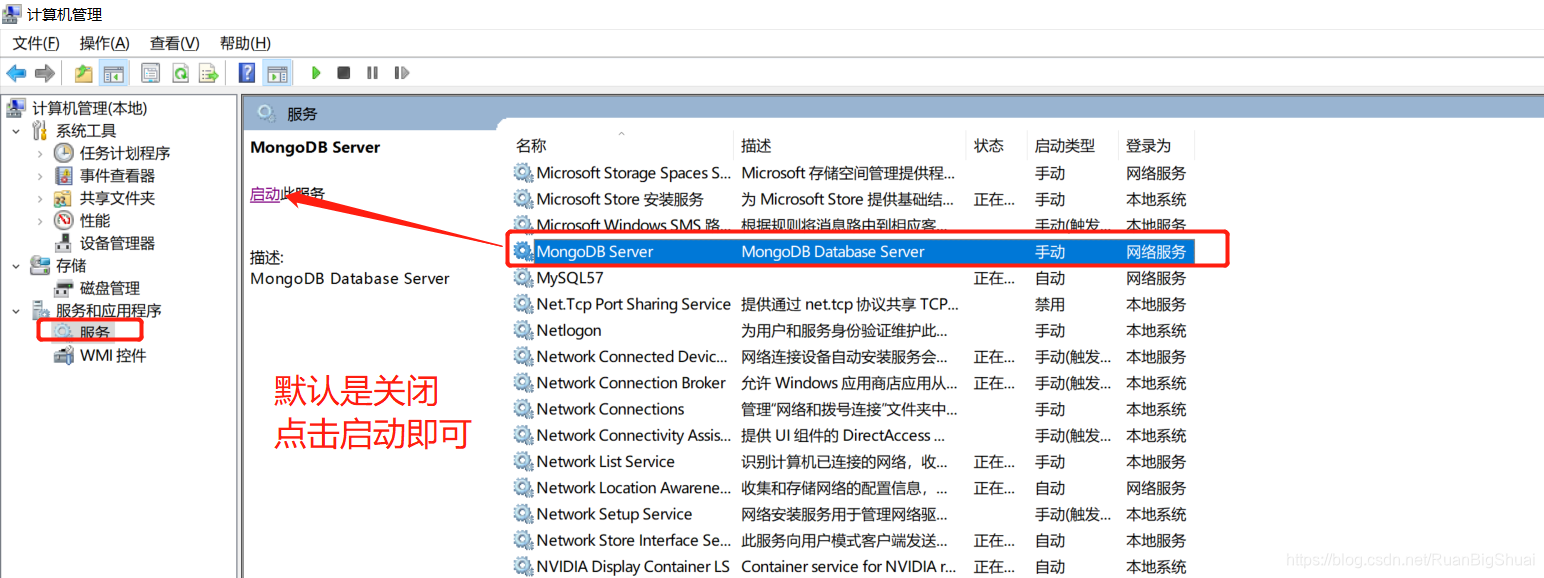
Task: Click the Refresh toolbar icon
Action: point(180,73)
